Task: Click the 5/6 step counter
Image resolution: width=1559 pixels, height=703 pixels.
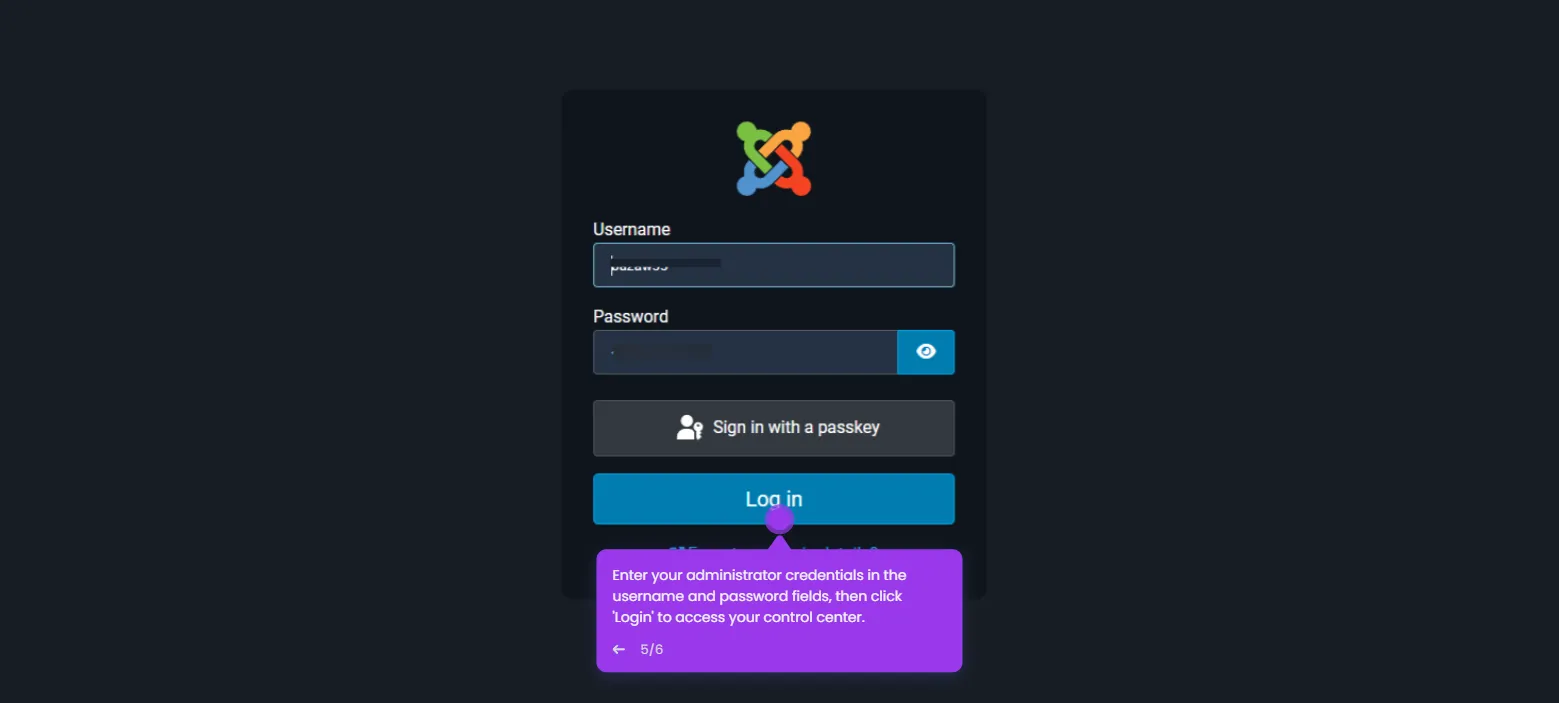Action: (x=652, y=650)
